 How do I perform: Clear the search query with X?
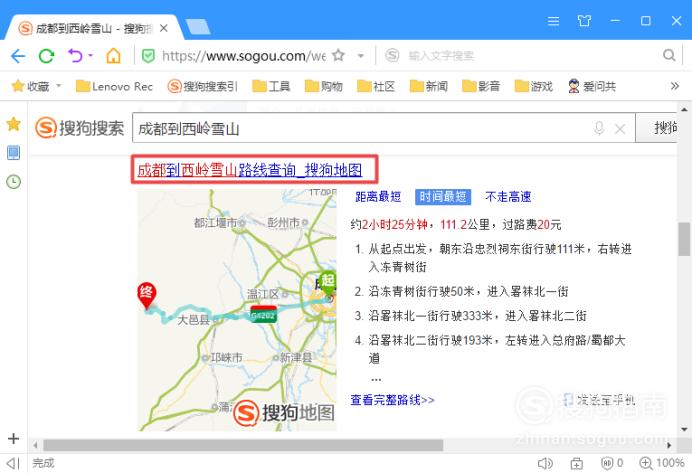point(620,129)
